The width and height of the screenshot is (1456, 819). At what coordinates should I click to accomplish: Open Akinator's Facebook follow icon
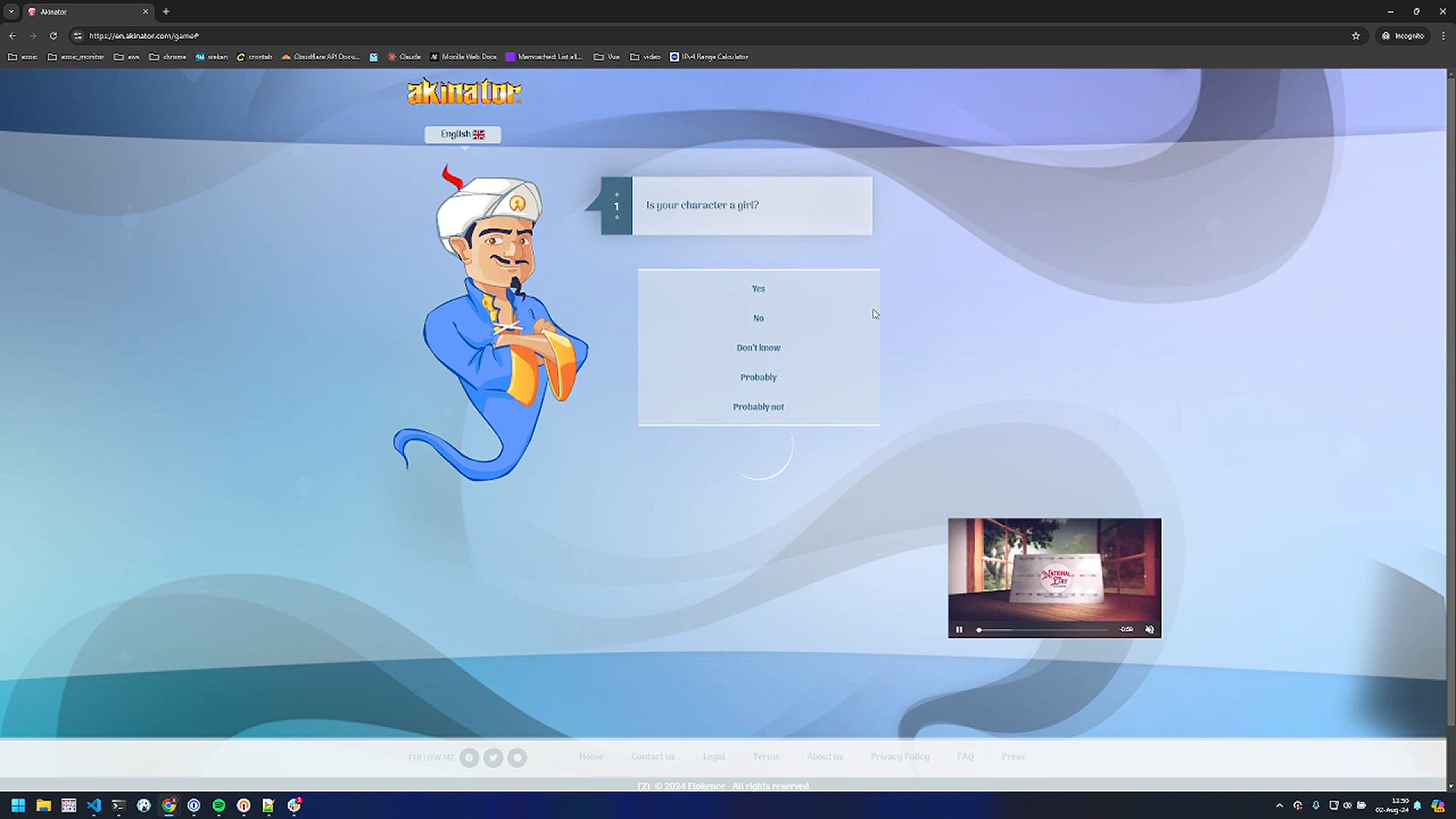469,757
